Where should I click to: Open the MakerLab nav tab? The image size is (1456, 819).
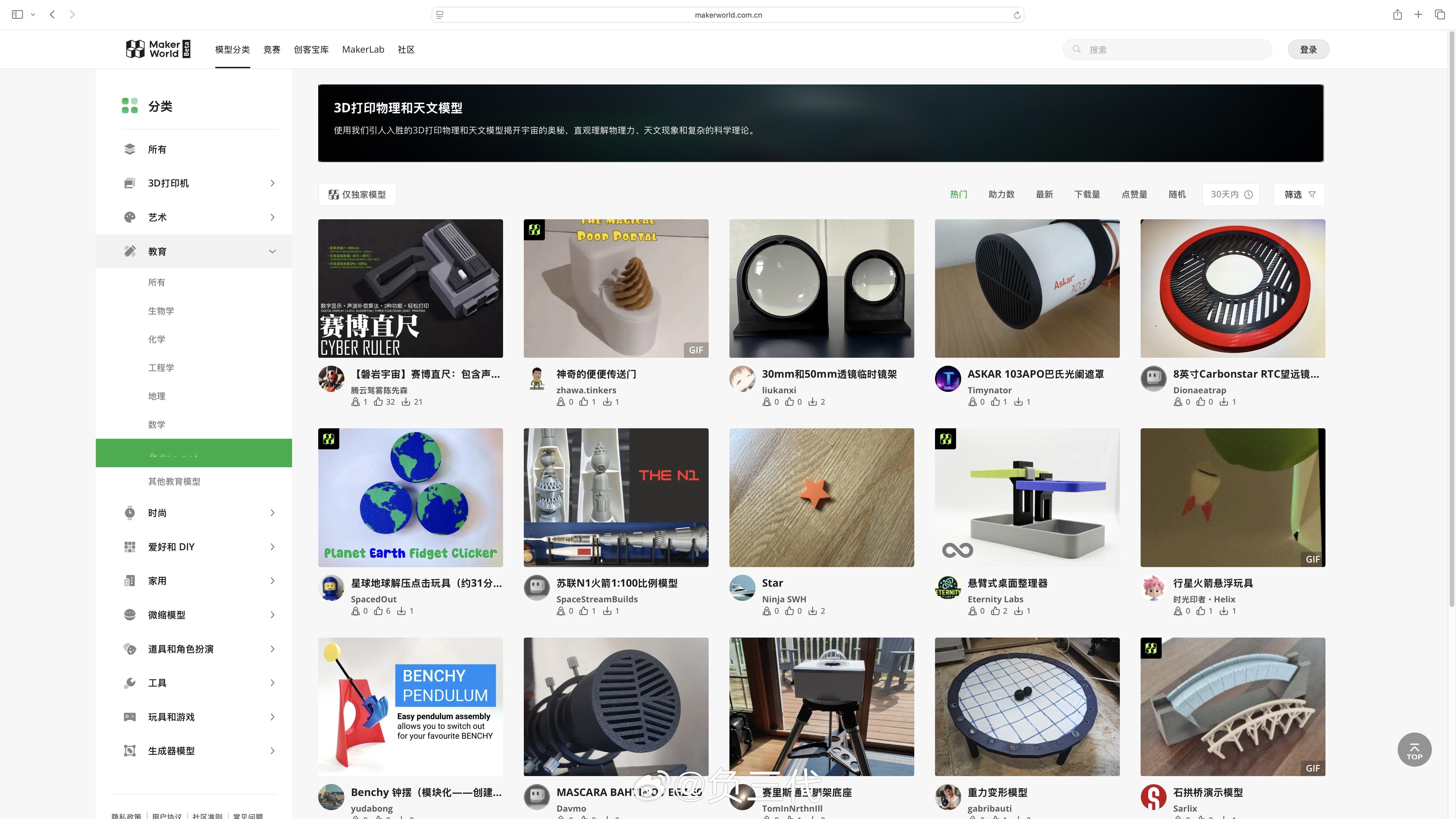[x=363, y=50]
